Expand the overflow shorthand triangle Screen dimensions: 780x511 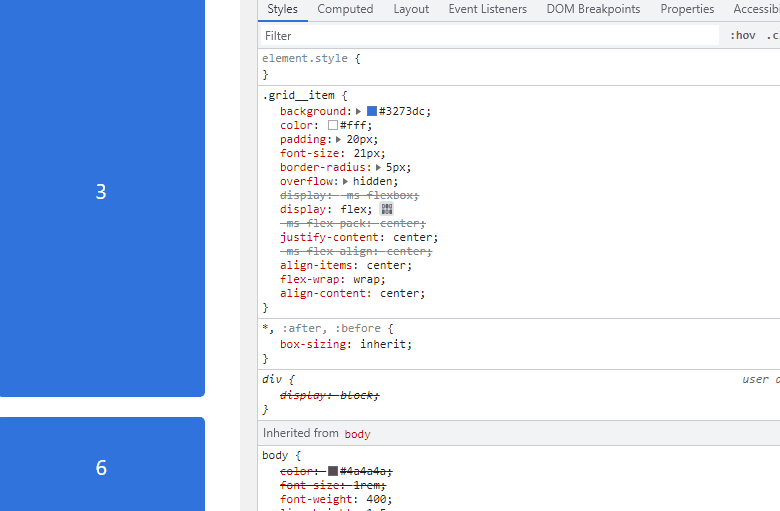tap(345, 181)
